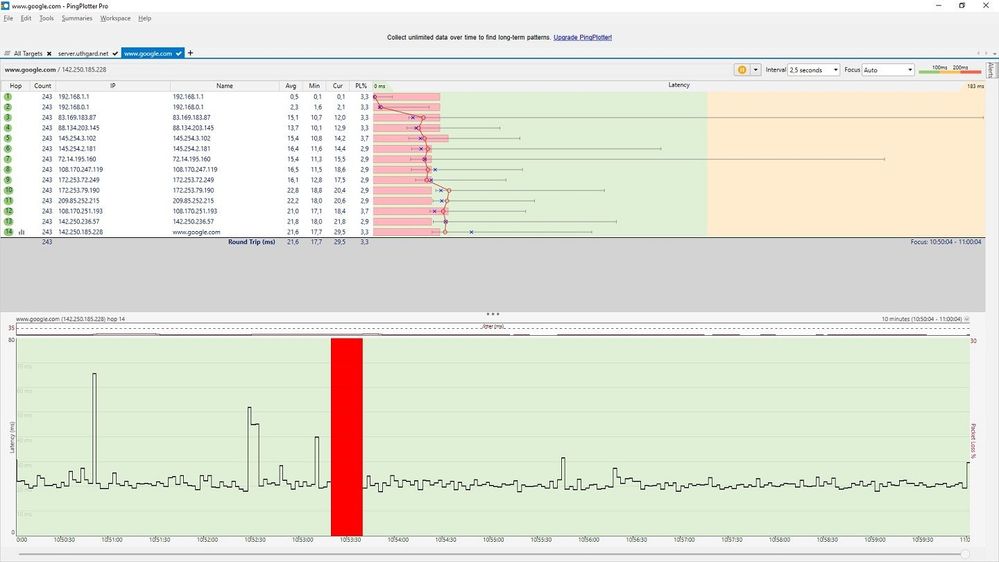Click the scrollbar thumb at right end of timeline
The image size is (999, 562).
coord(966,554)
